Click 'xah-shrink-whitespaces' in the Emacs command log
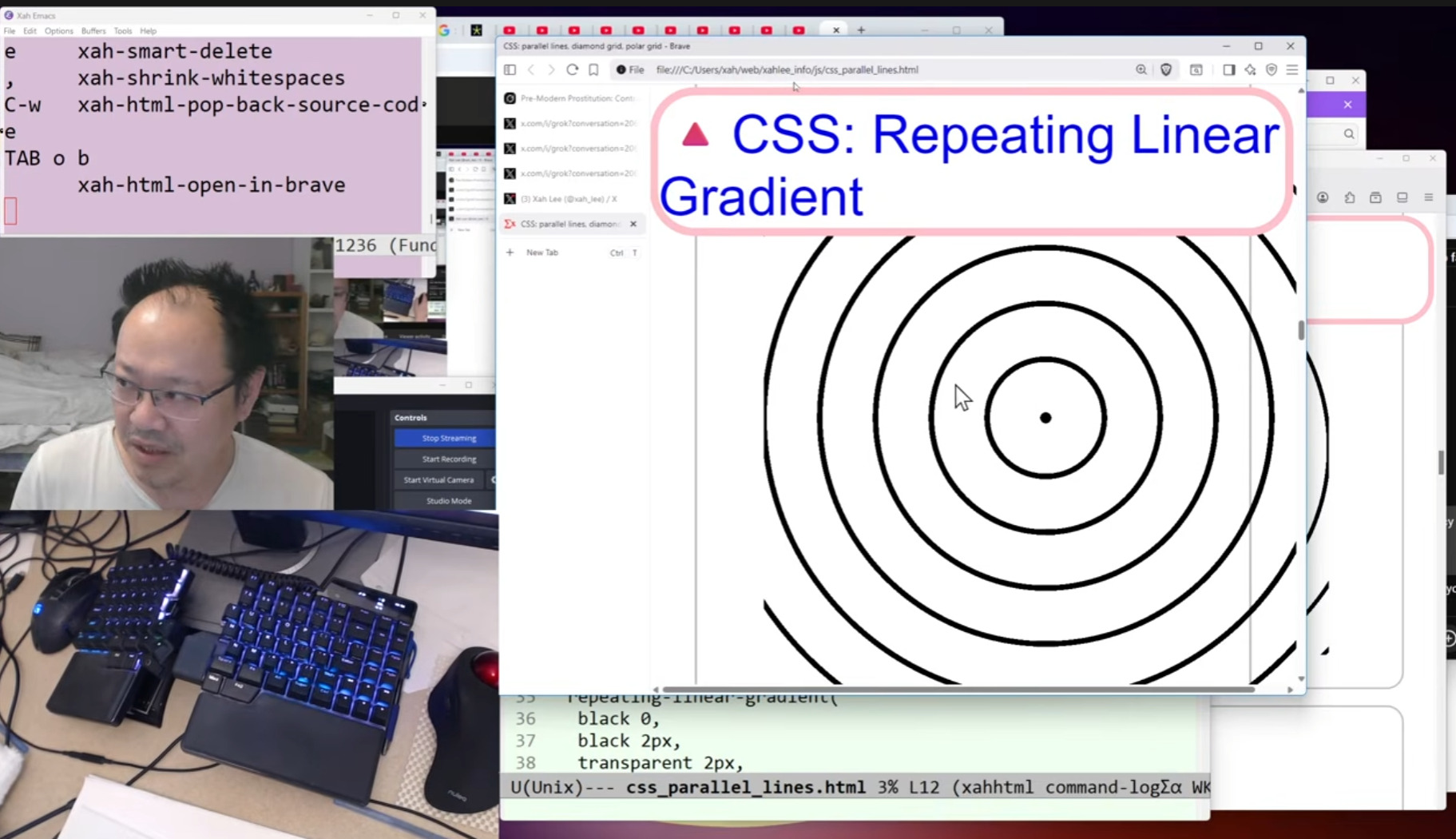The height and width of the screenshot is (839, 1456). [x=211, y=78]
